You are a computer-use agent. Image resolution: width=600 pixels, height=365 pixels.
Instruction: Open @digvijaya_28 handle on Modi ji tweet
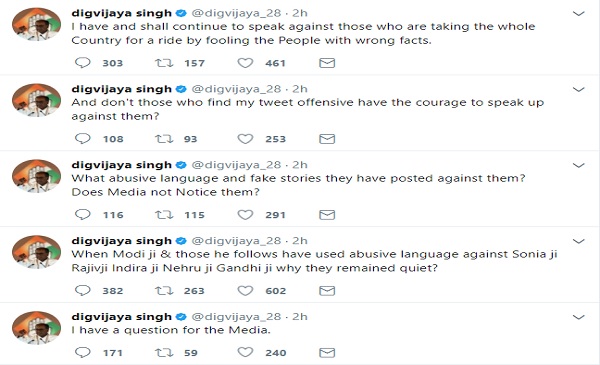(x=236, y=241)
